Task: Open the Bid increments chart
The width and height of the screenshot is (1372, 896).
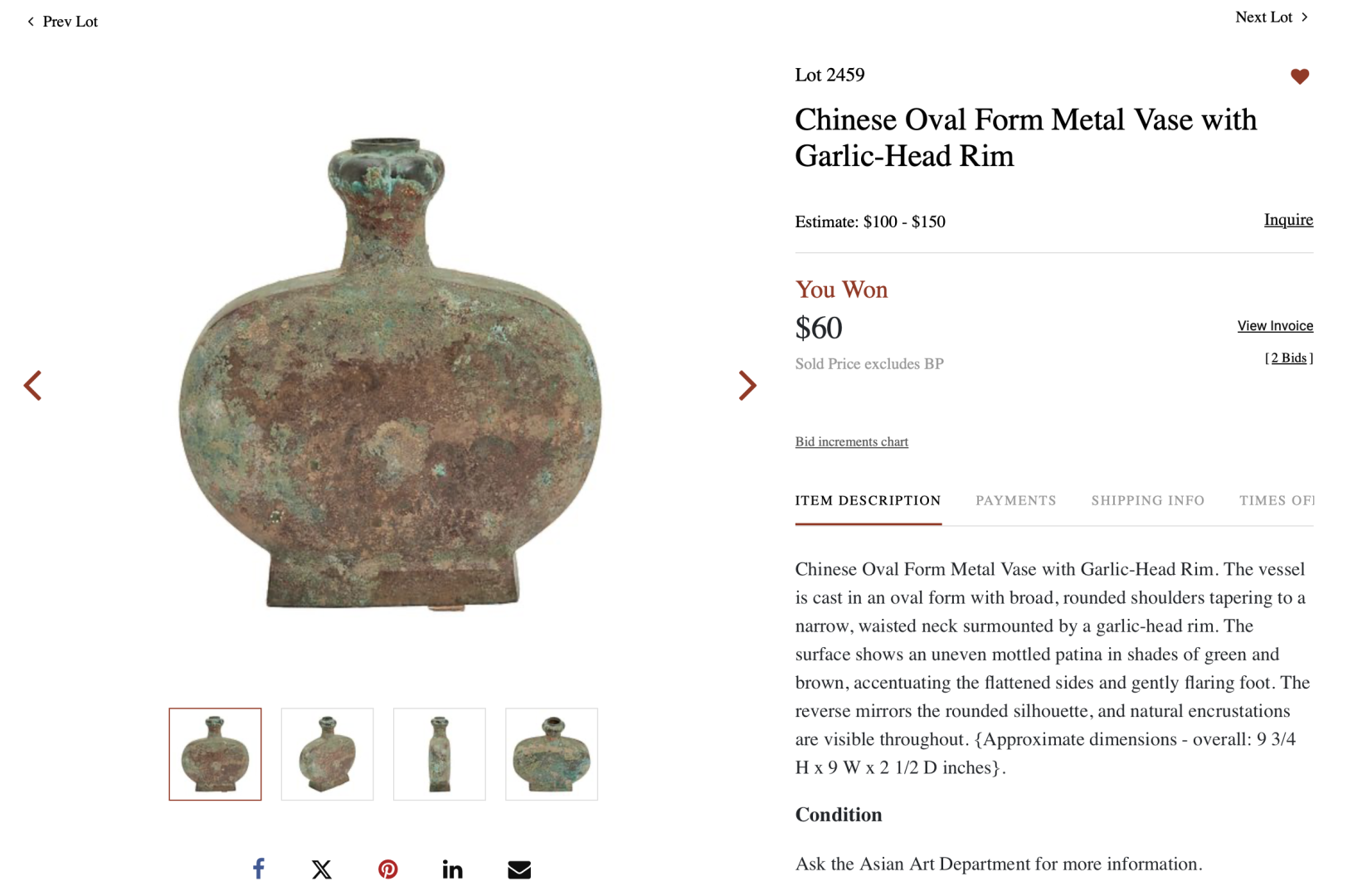Action: click(x=851, y=441)
